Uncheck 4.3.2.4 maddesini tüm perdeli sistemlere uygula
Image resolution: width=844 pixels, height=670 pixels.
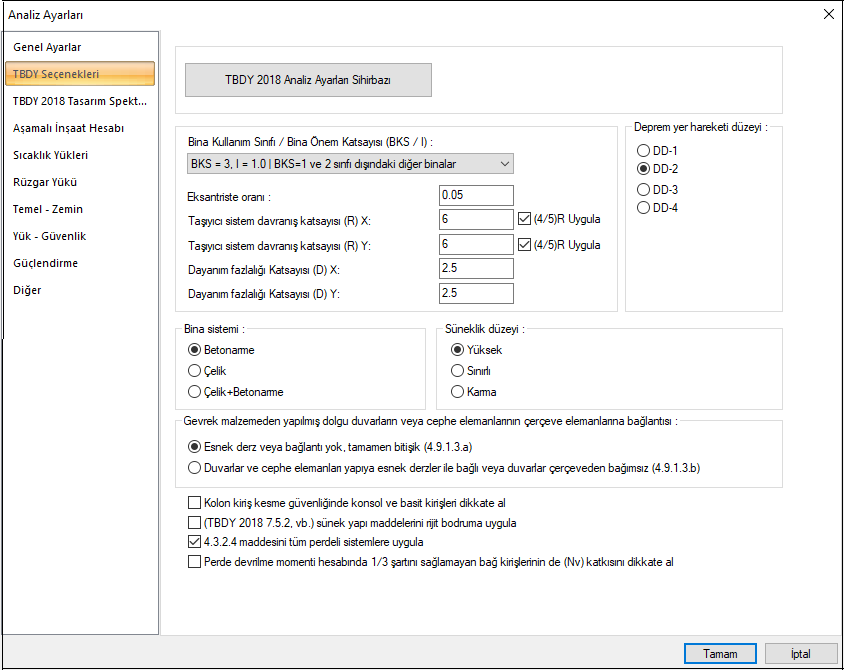(x=194, y=542)
